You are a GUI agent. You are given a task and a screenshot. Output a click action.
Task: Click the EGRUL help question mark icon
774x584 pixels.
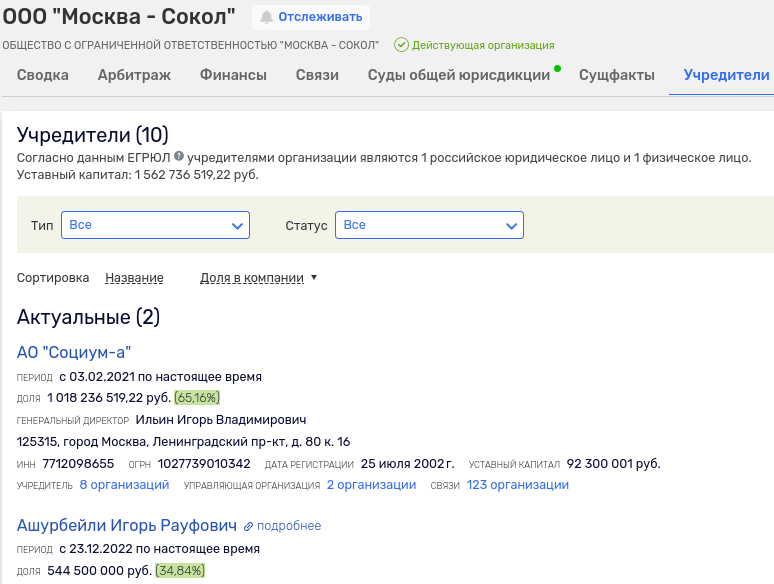[x=179, y=156]
